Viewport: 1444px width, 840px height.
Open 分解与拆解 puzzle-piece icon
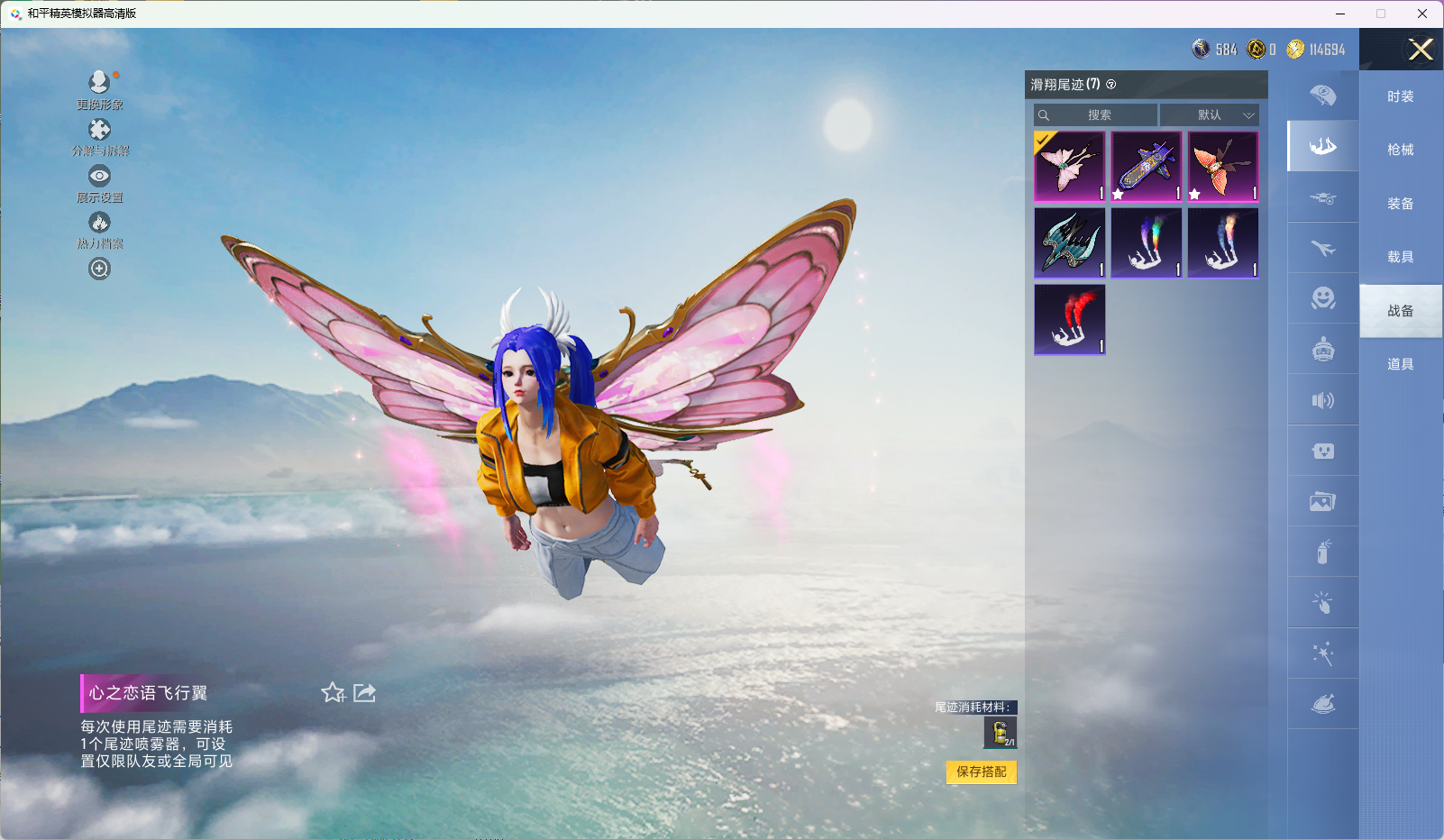99,130
